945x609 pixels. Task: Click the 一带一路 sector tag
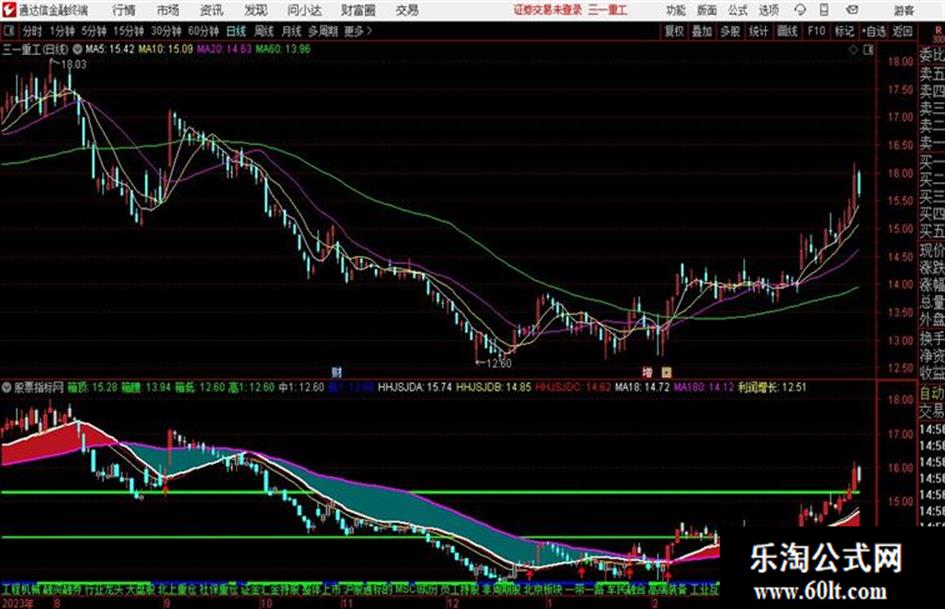(584, 589)
